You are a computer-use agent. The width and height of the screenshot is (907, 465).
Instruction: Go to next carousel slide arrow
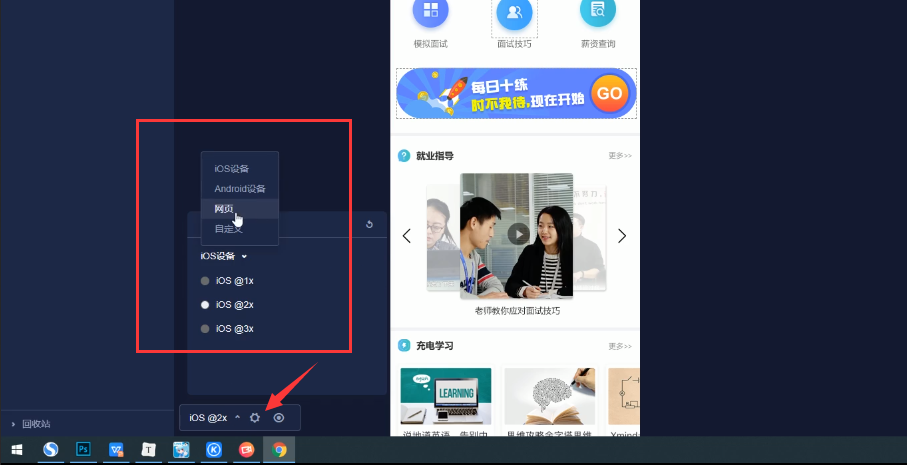click(622, 236)
